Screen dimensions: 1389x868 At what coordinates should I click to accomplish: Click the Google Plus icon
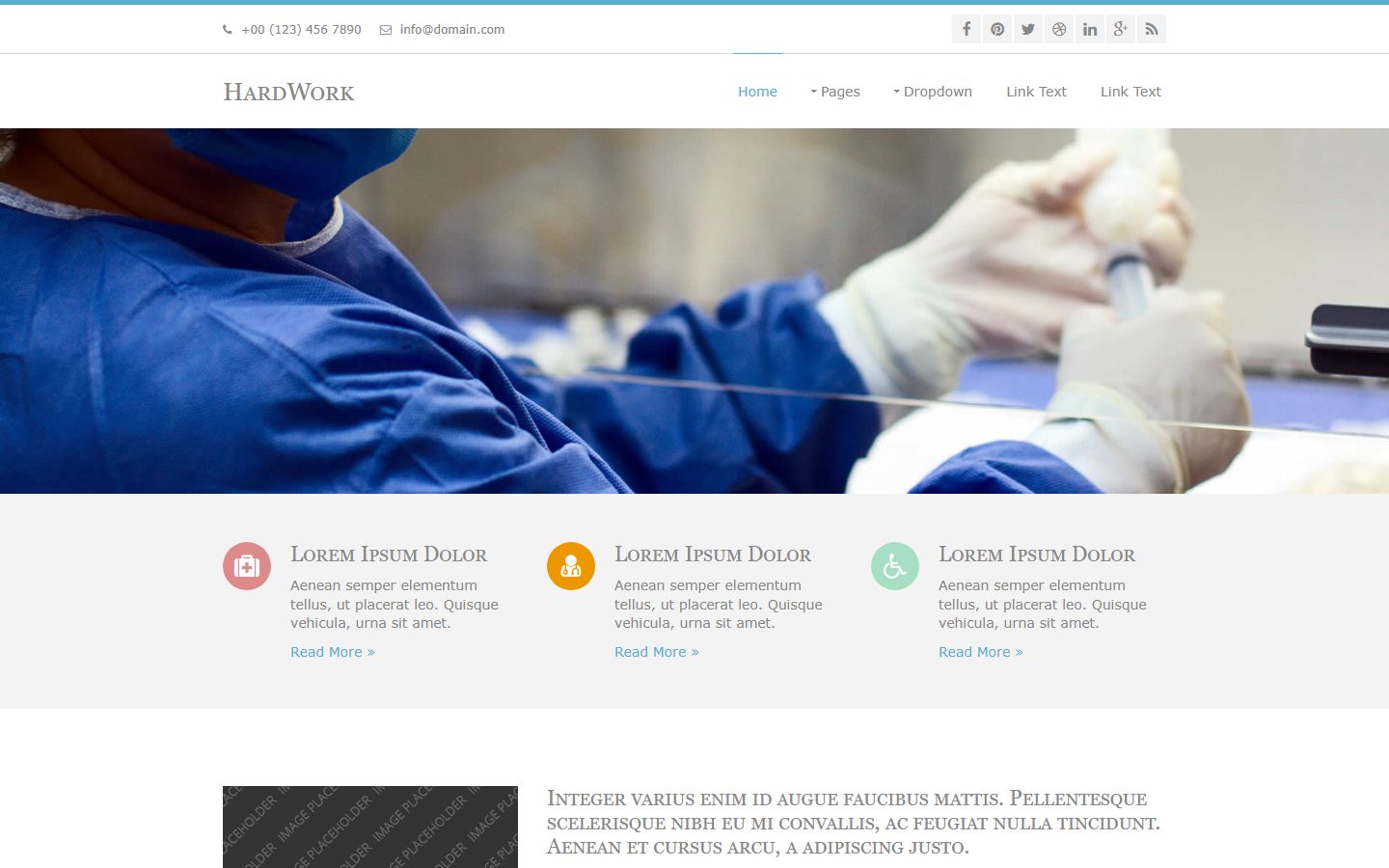(1121, 29)
